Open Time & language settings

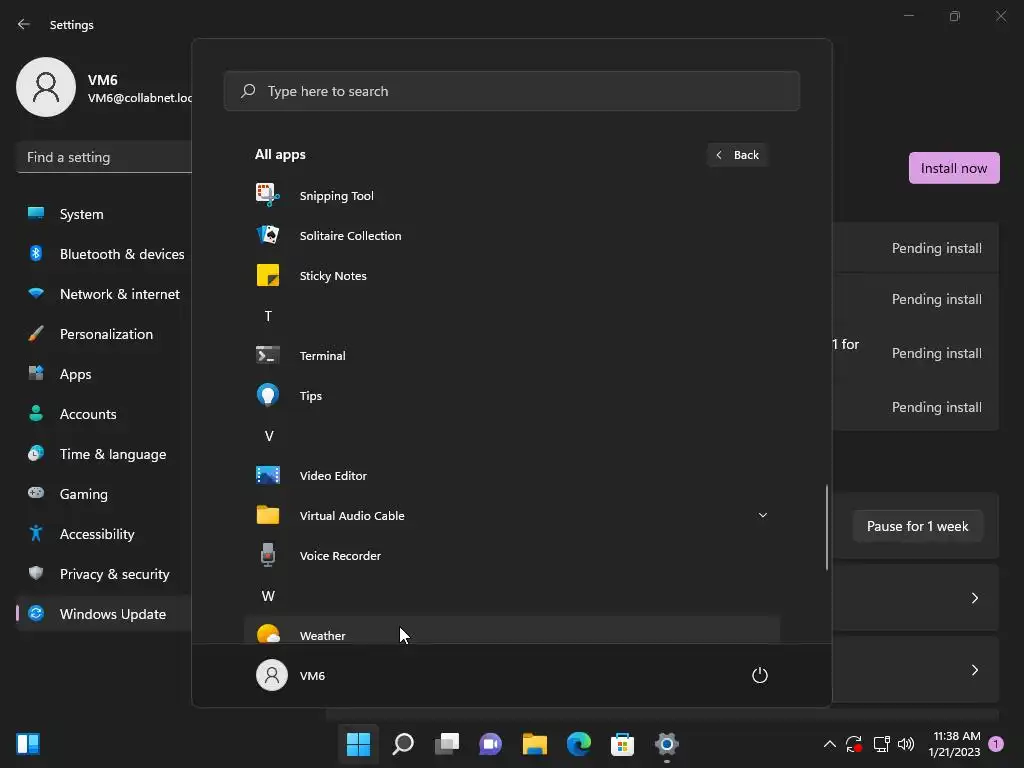point(104,454)
